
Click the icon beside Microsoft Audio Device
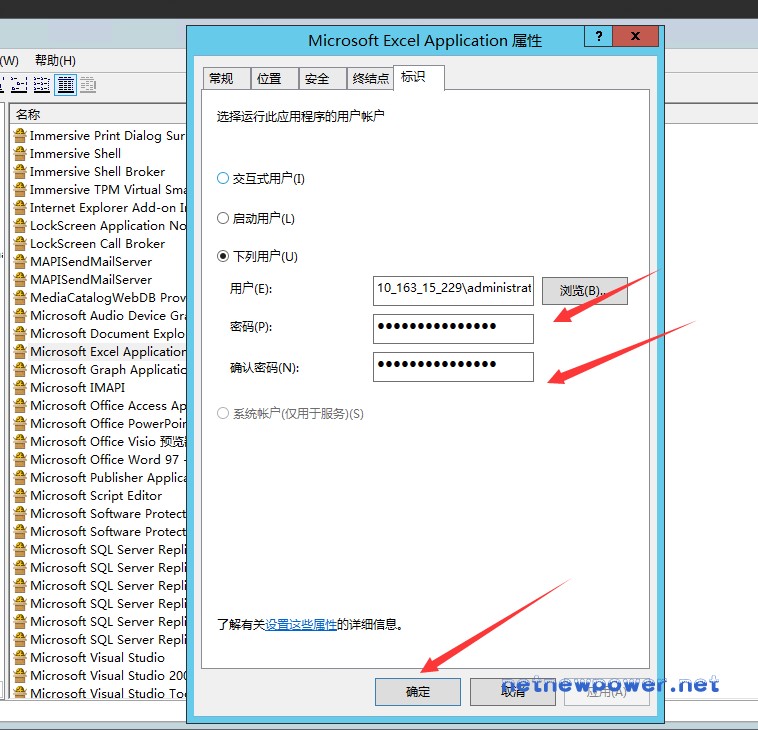[20, 316]
